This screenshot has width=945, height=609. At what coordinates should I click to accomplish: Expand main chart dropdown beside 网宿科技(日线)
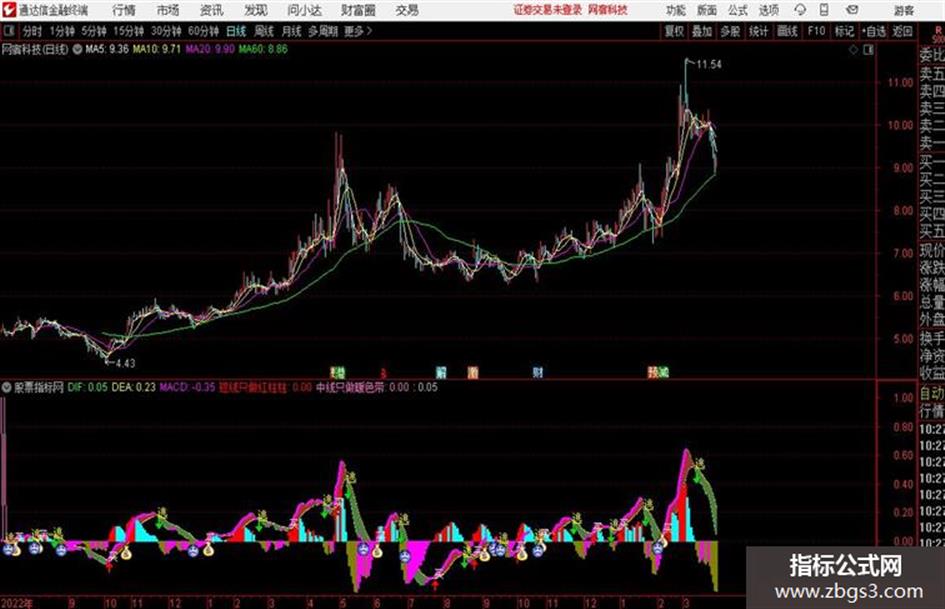(x=77, y=49)
